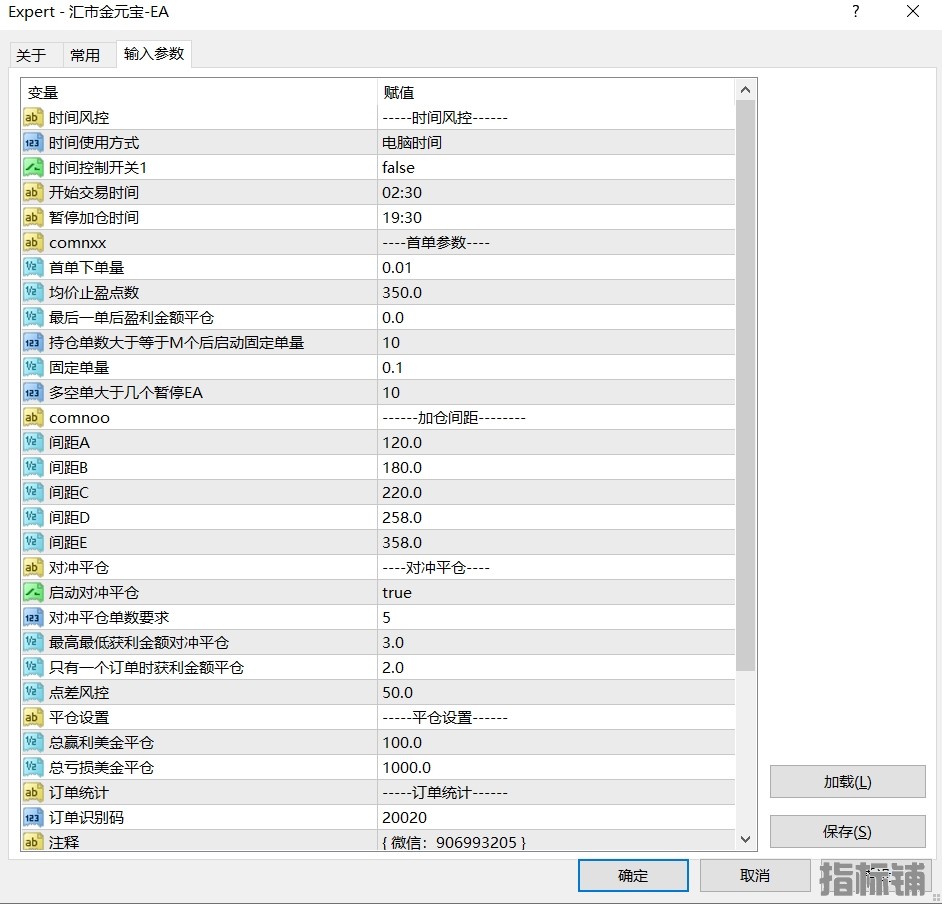Click the integer icon beside 时间使用方式

click(x=33, y=143)
